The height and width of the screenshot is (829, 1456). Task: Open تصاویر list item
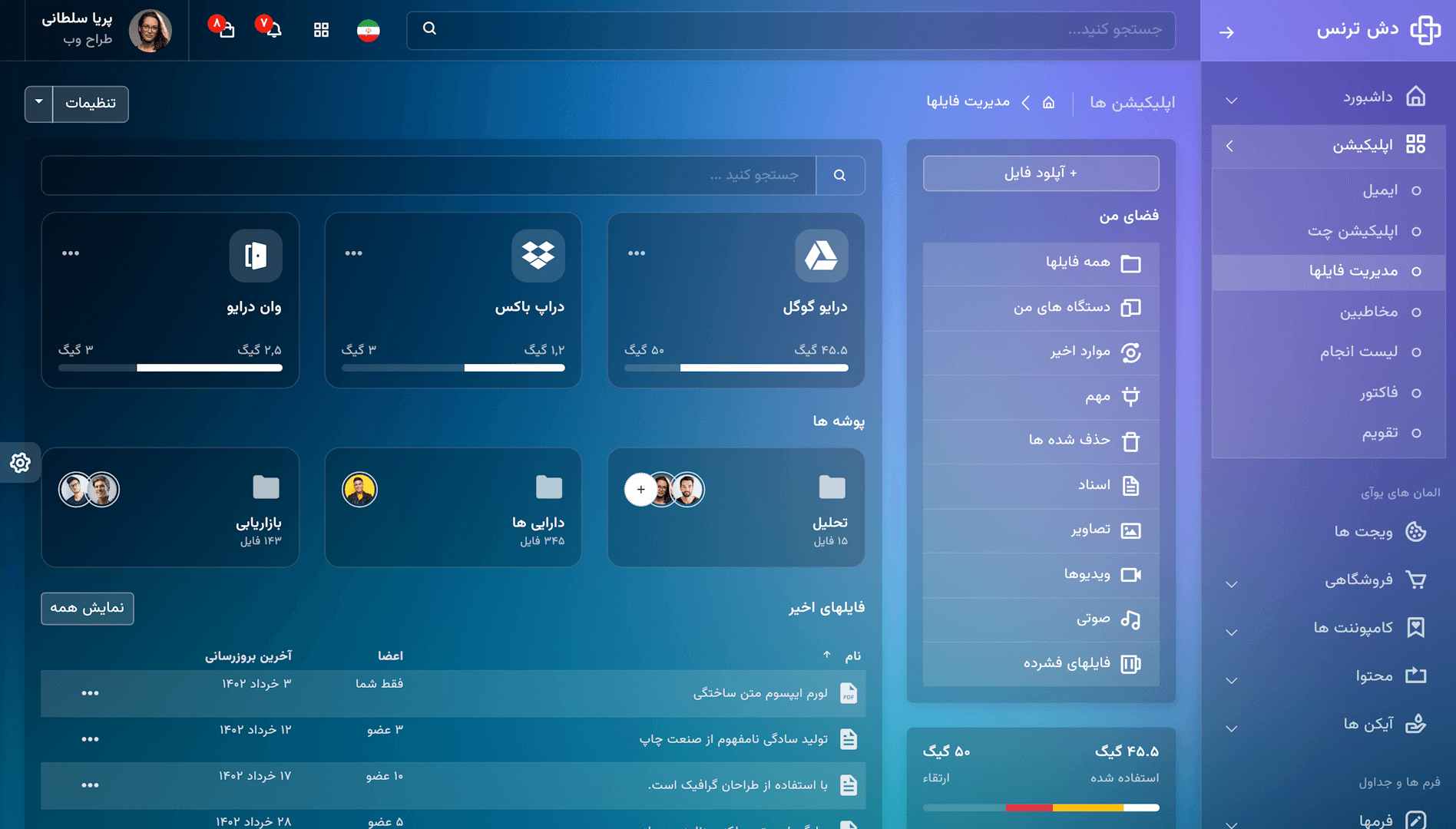(1041, 530)
